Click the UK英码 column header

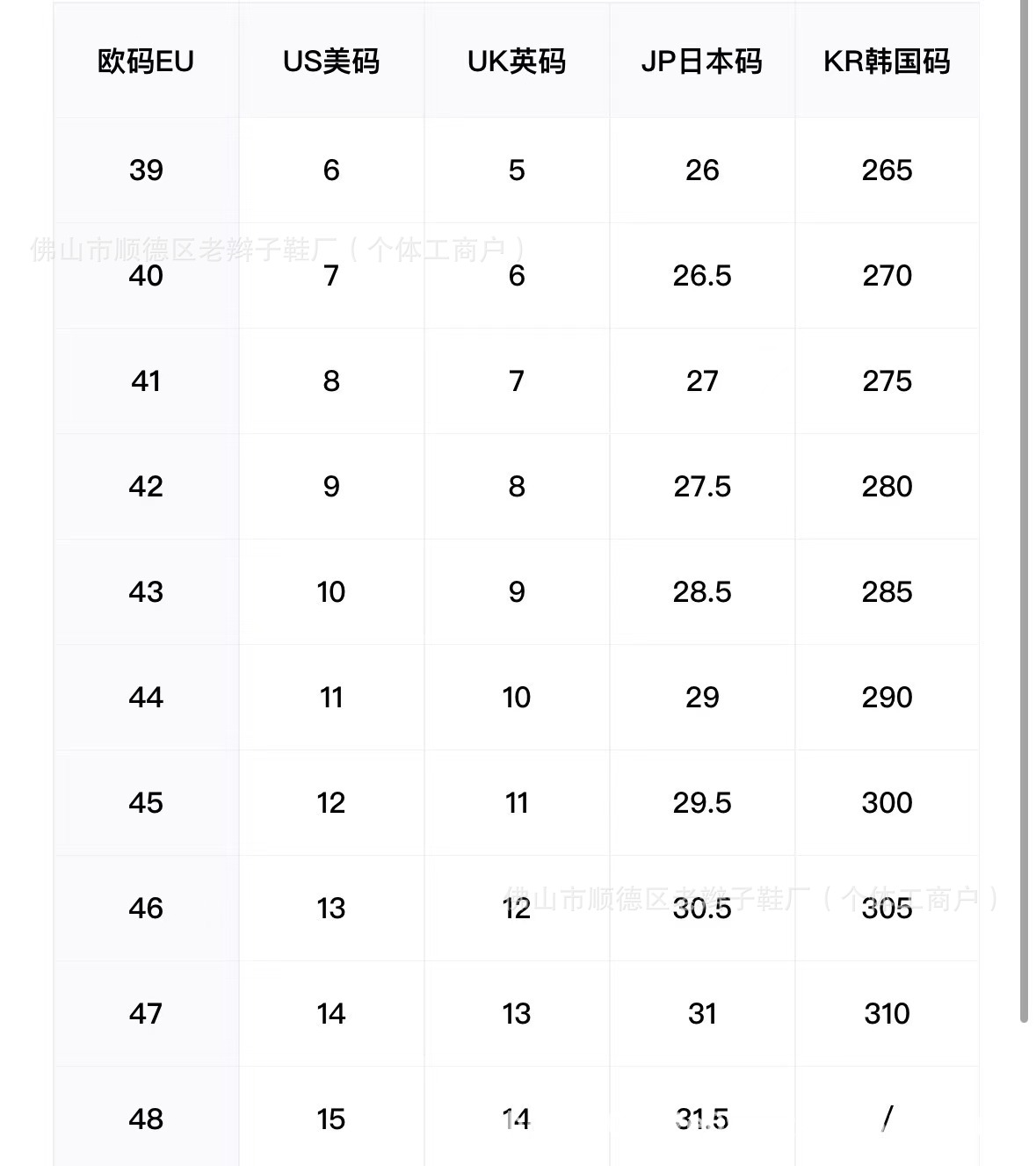[517, 62]
